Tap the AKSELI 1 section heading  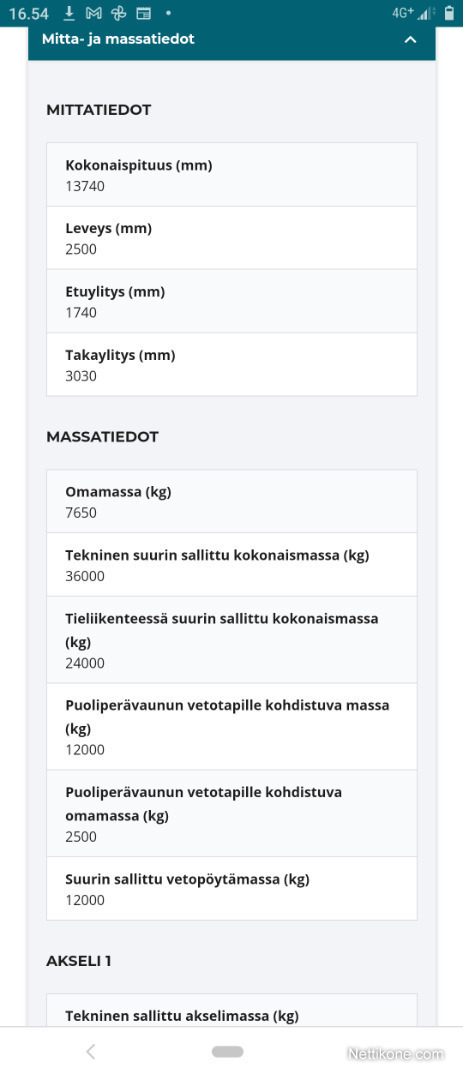click(79, 961)
